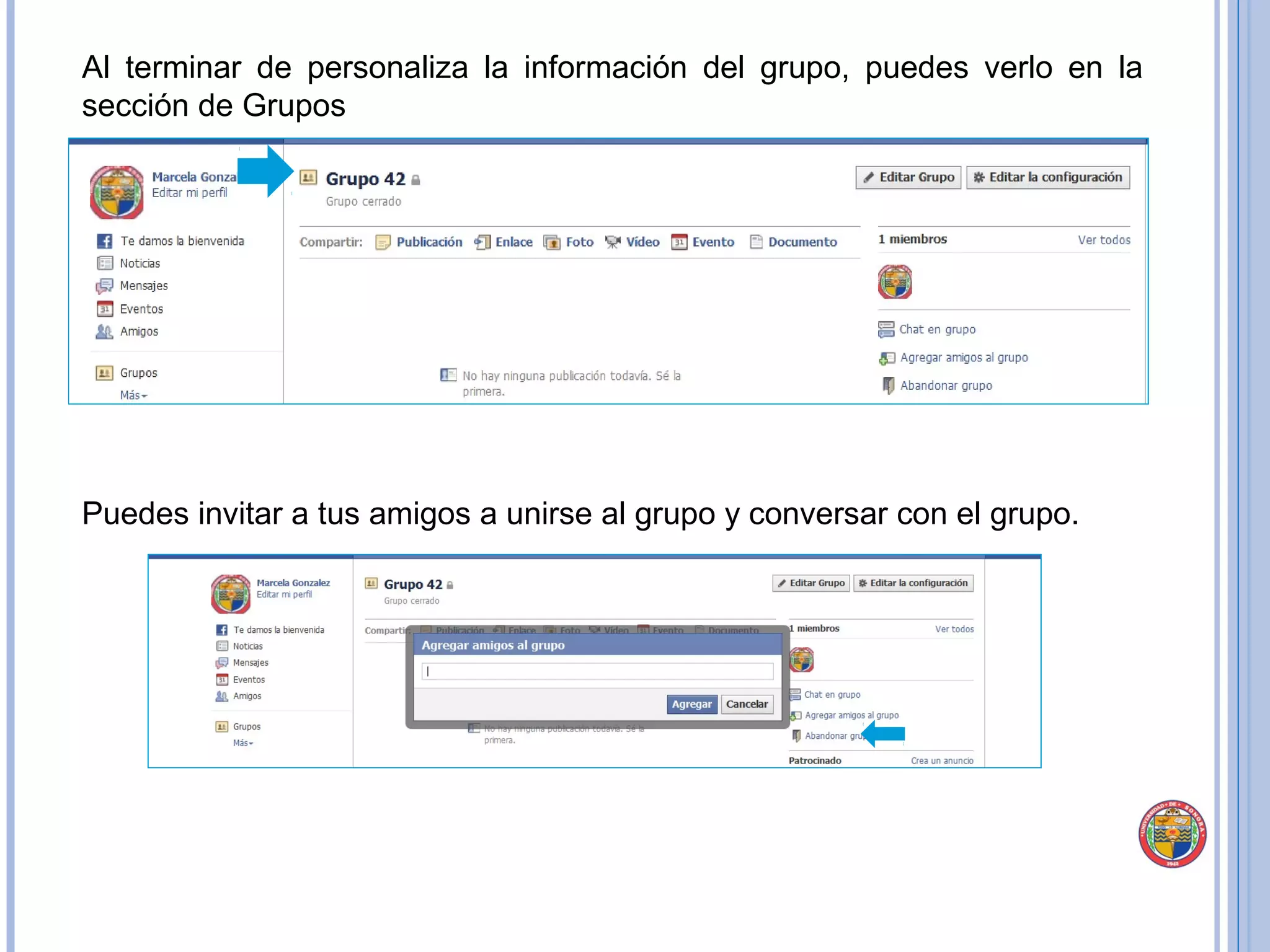Expand Más dropdown in bottom sidebar

(243, 743)
